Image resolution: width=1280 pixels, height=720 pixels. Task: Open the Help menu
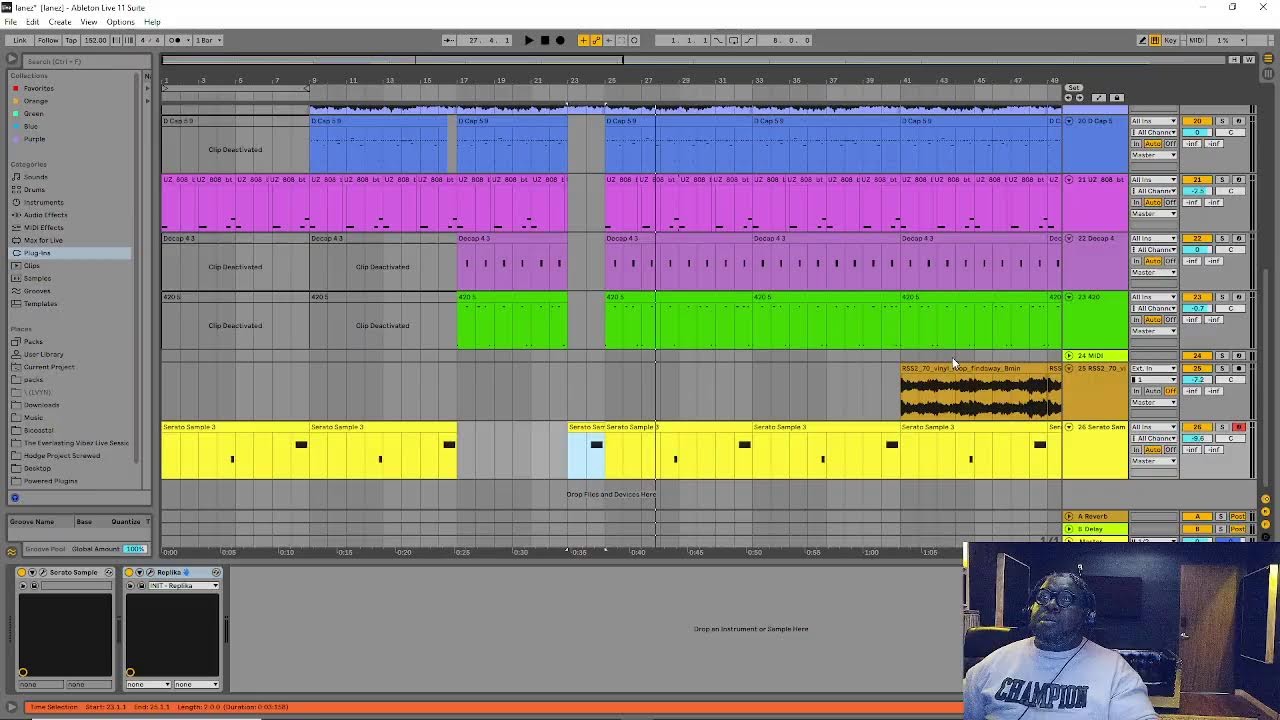(x=152, y=22)
